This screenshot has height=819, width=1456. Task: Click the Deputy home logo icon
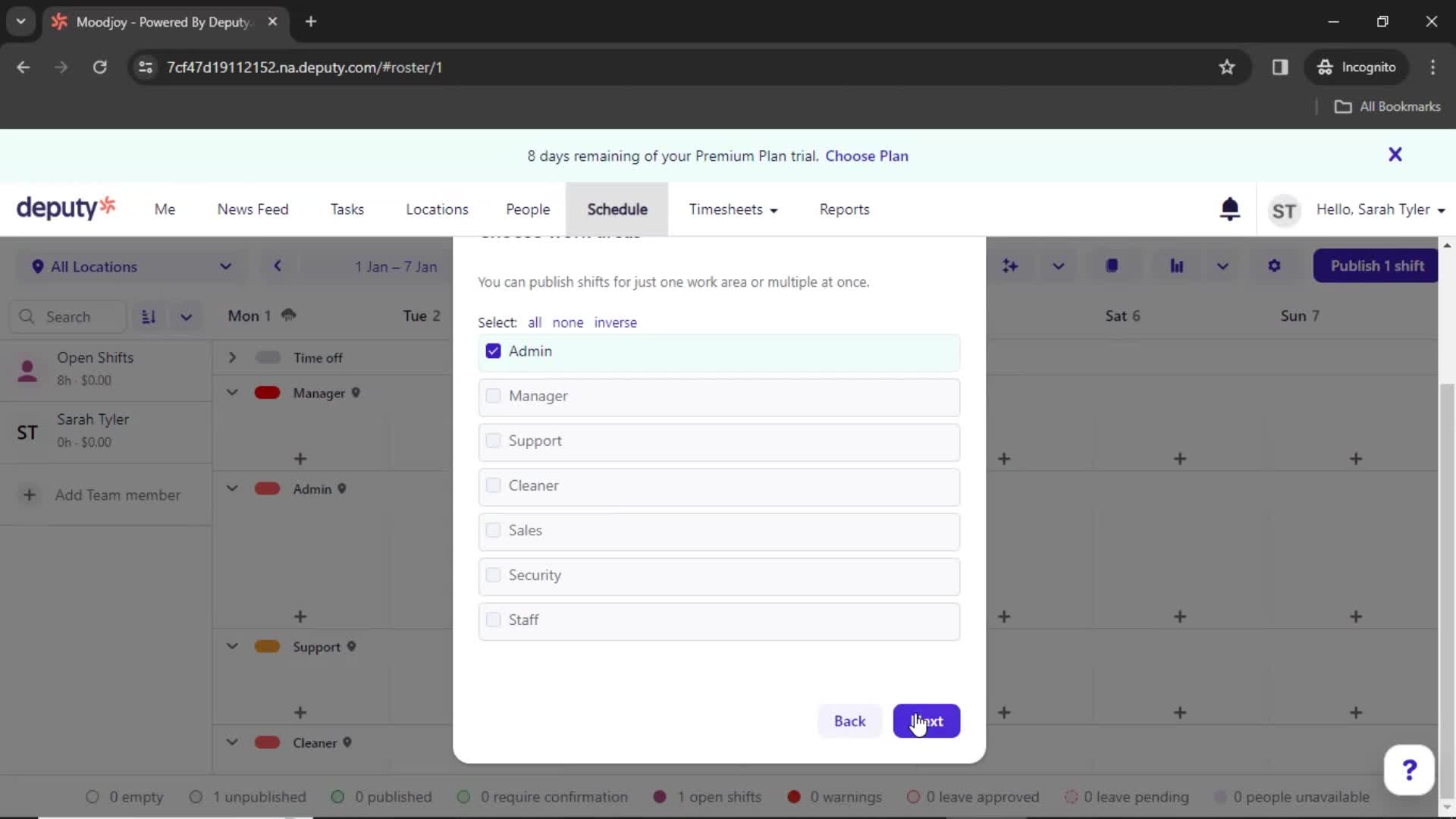pyautogui.click(x=65, y=209)
